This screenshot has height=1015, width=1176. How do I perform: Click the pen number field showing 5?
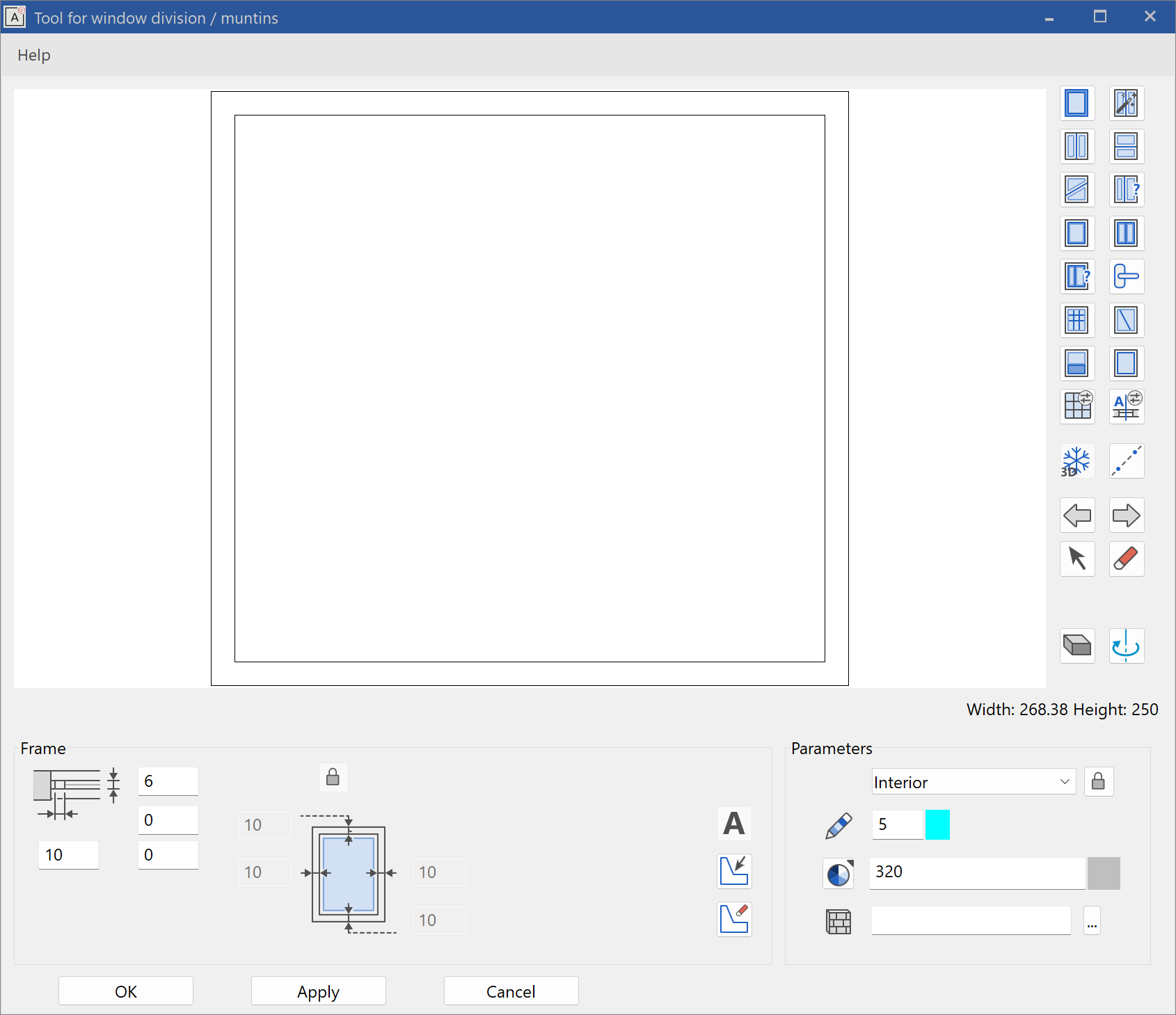[898, 825]
